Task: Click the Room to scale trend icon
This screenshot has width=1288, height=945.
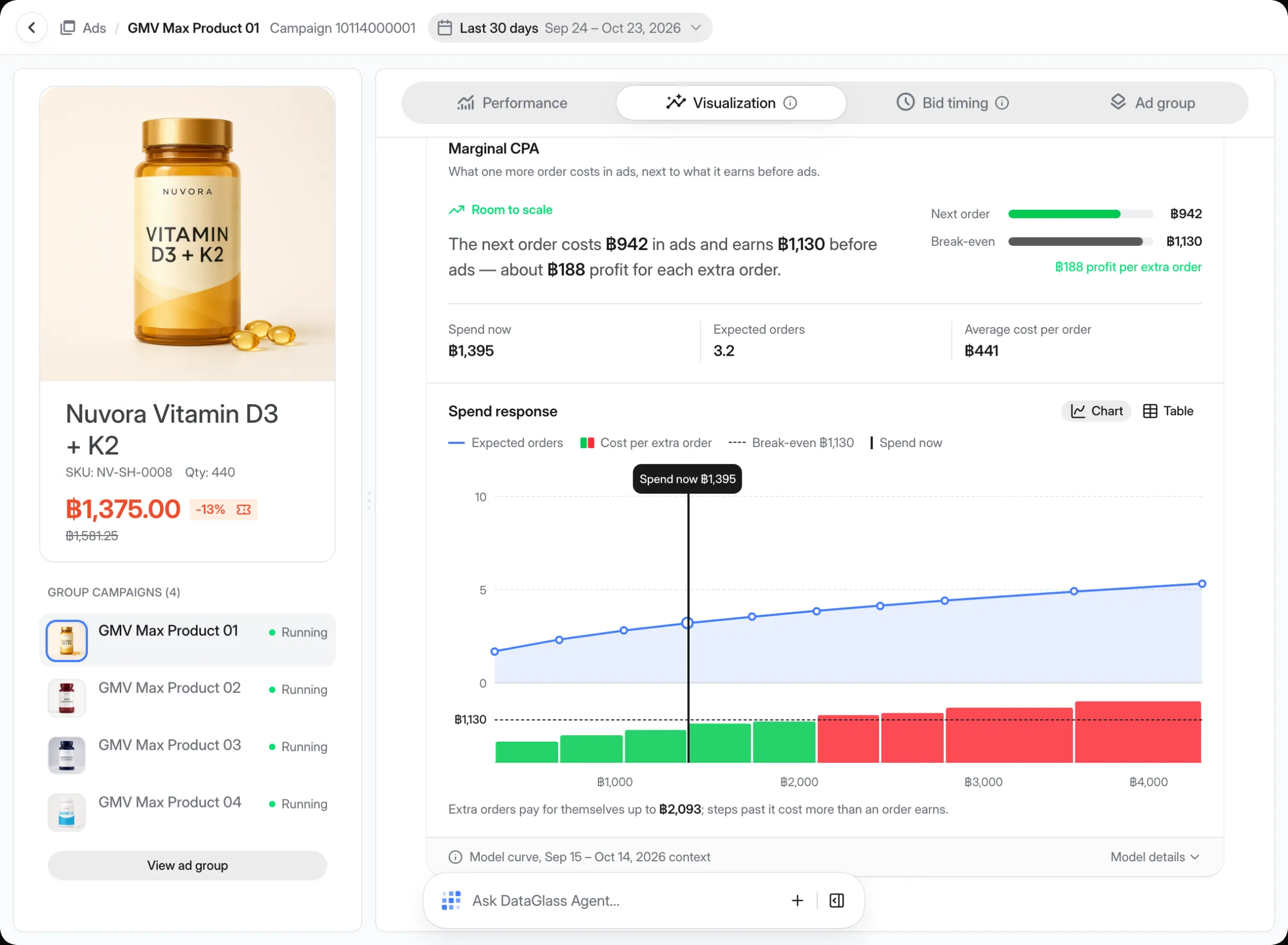Action: pyautogui.click(x=456, y=210)
